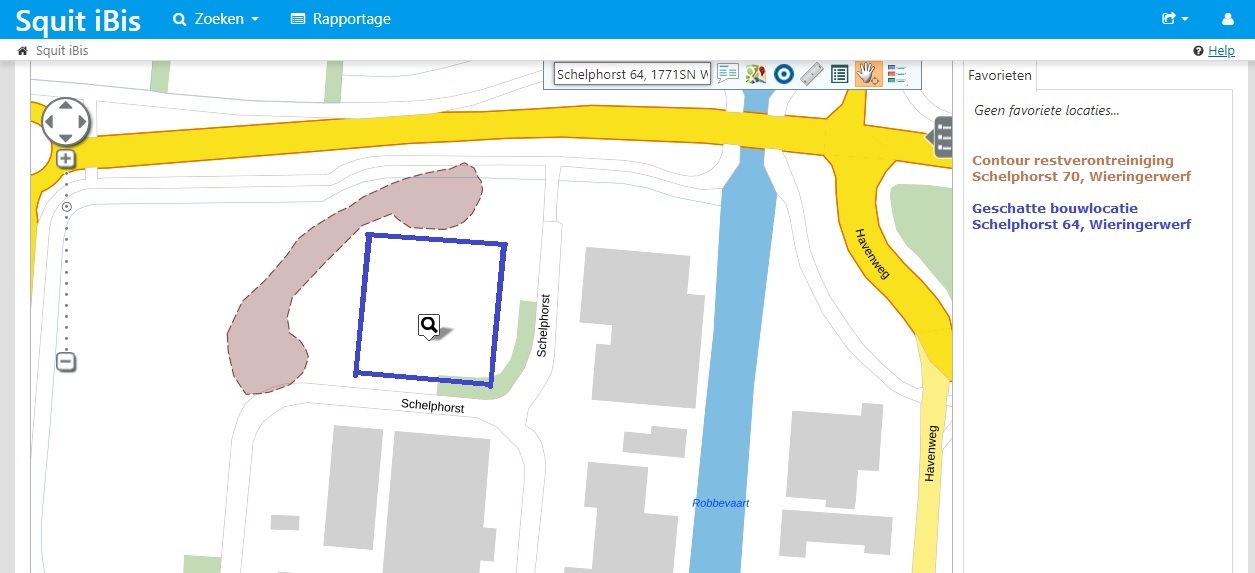Open the list table icon in map toolbar
This screenshot has height=573, width=1255.
click(840, 74)
